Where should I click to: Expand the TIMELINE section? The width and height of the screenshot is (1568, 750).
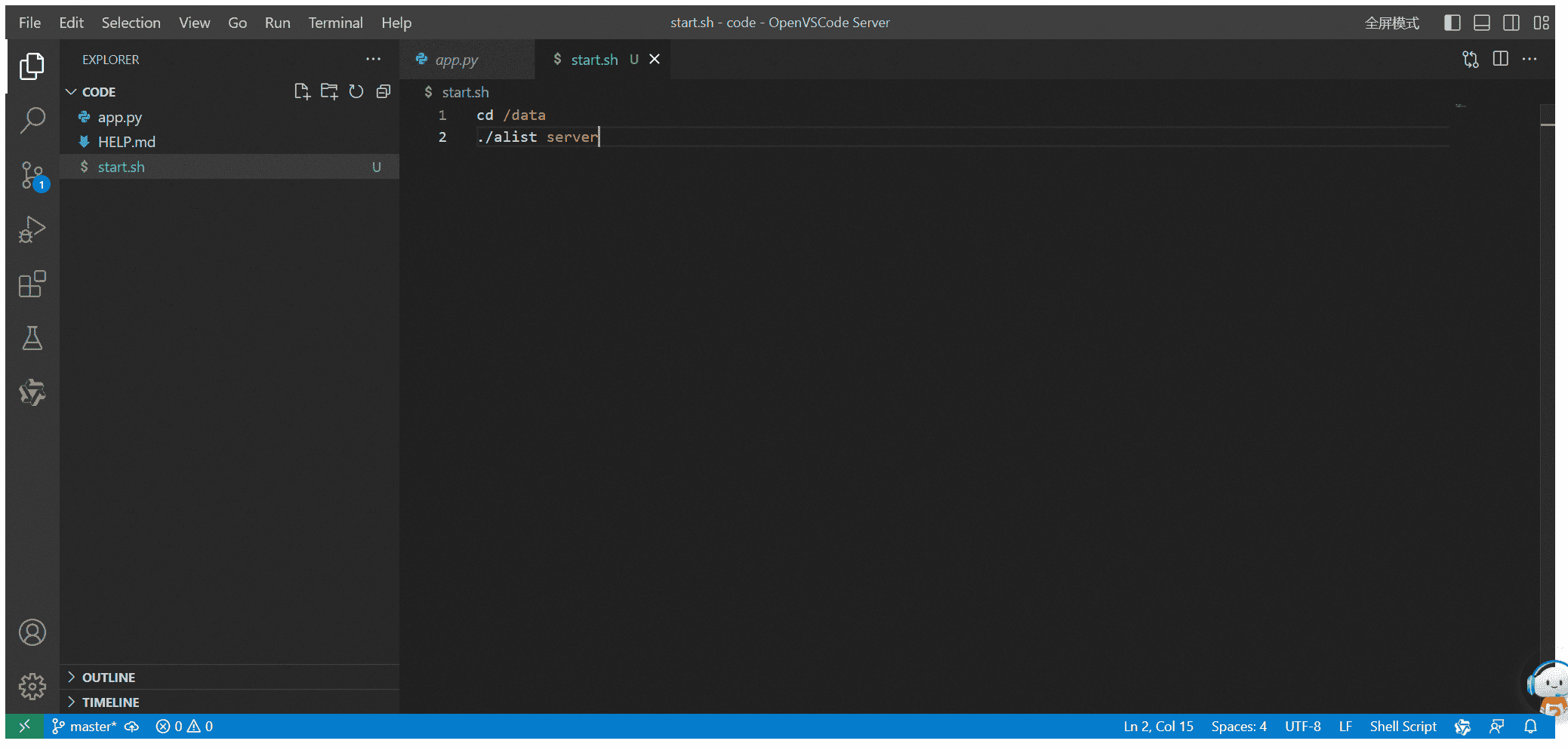tap(110, 702)
